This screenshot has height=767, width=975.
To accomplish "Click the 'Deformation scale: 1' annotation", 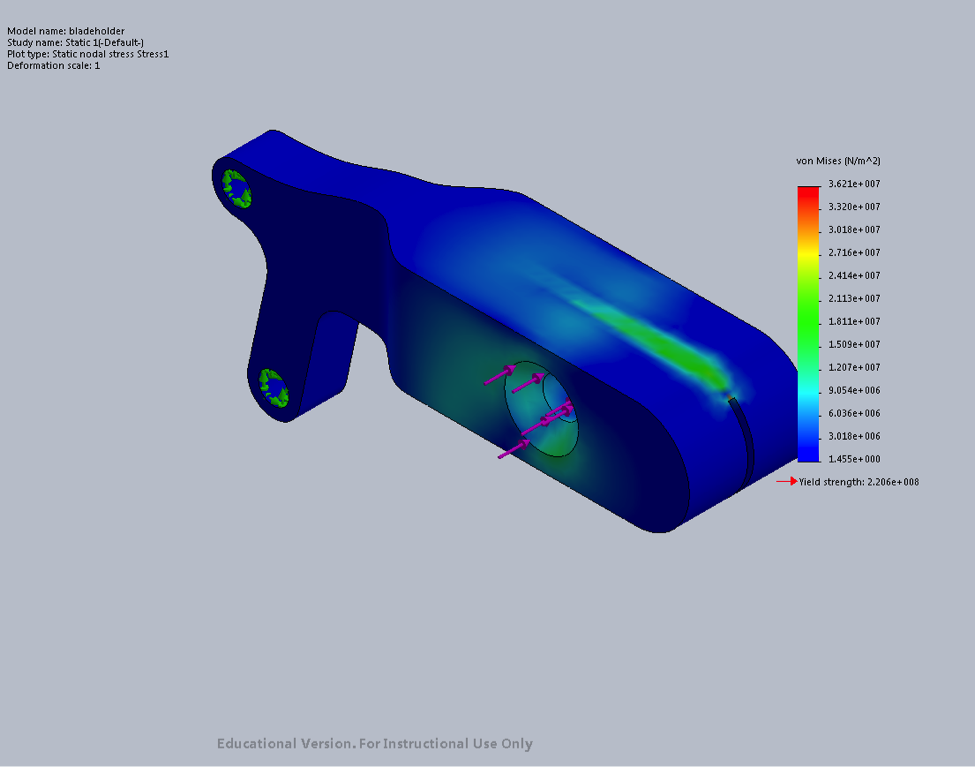I will 53,65.
